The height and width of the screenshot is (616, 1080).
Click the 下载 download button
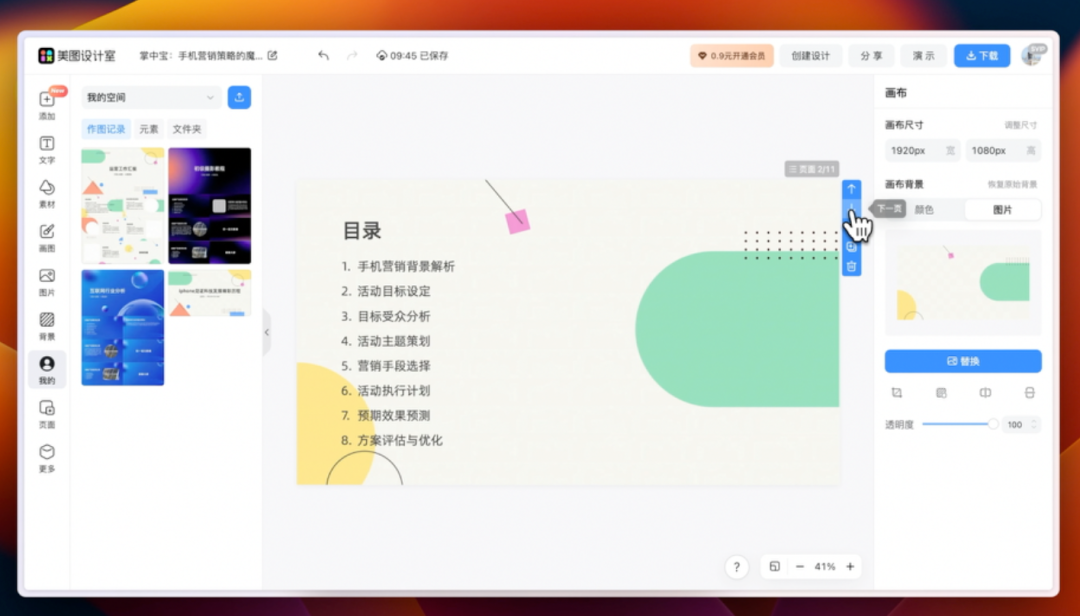pyautogui.click(x=983, y=56)
